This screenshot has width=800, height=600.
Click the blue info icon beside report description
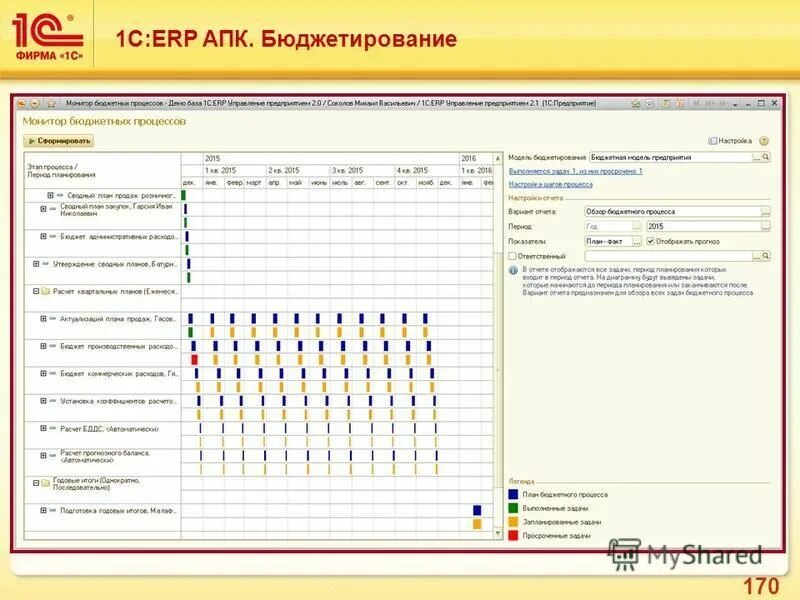[513, 270]
